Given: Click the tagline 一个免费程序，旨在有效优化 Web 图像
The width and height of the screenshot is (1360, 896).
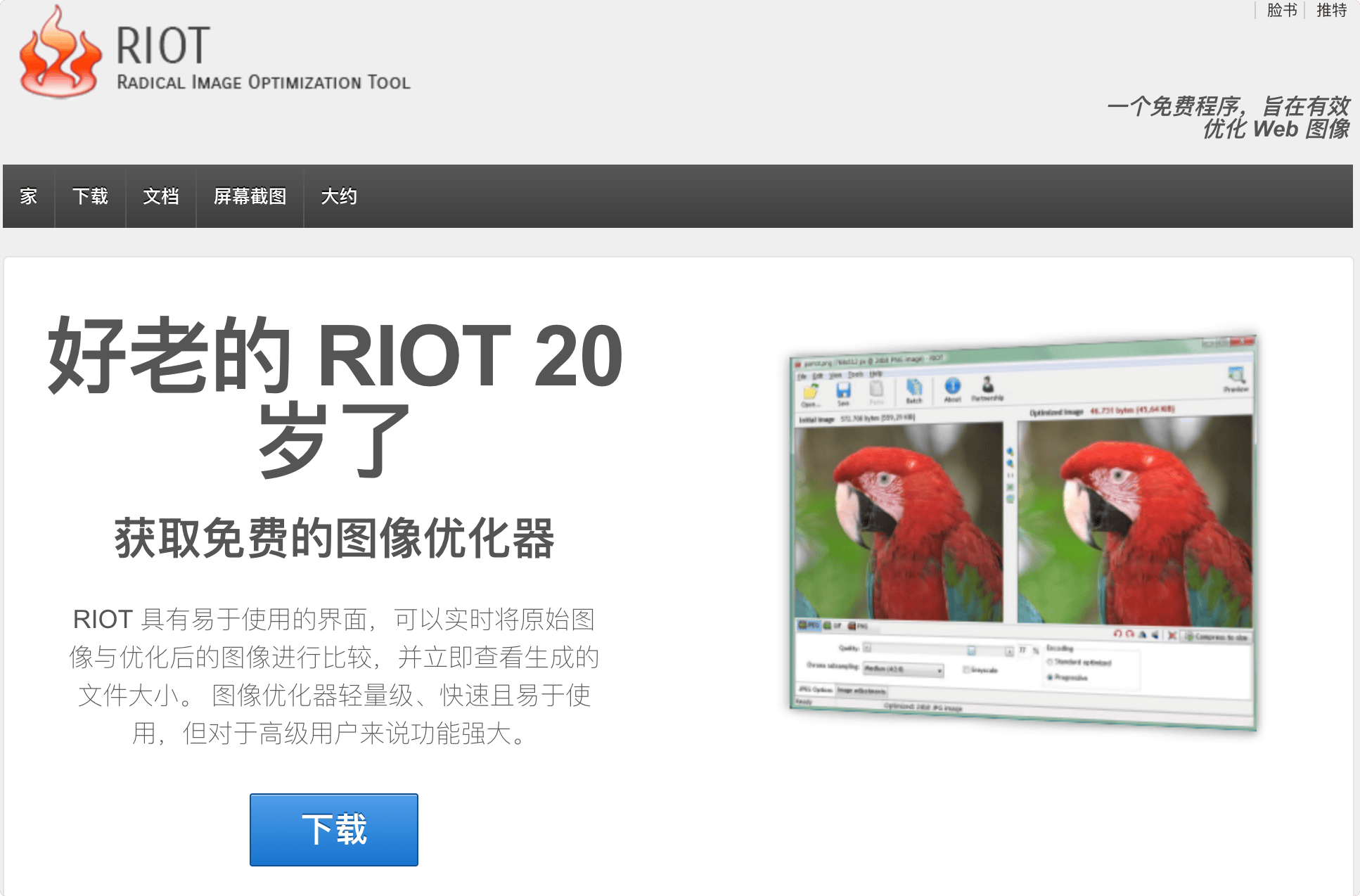Looking at the screenshot, I should pyautogui.click(x=1228, y=117).
